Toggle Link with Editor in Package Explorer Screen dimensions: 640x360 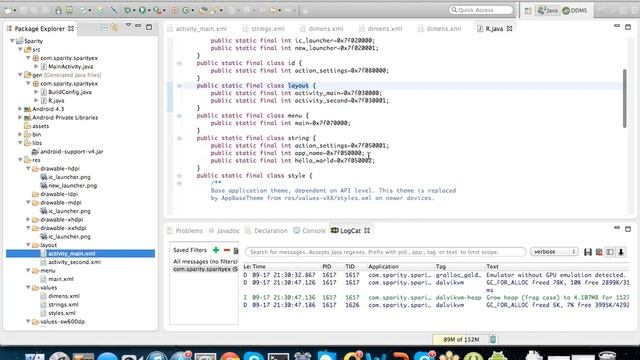pos(115,27)
